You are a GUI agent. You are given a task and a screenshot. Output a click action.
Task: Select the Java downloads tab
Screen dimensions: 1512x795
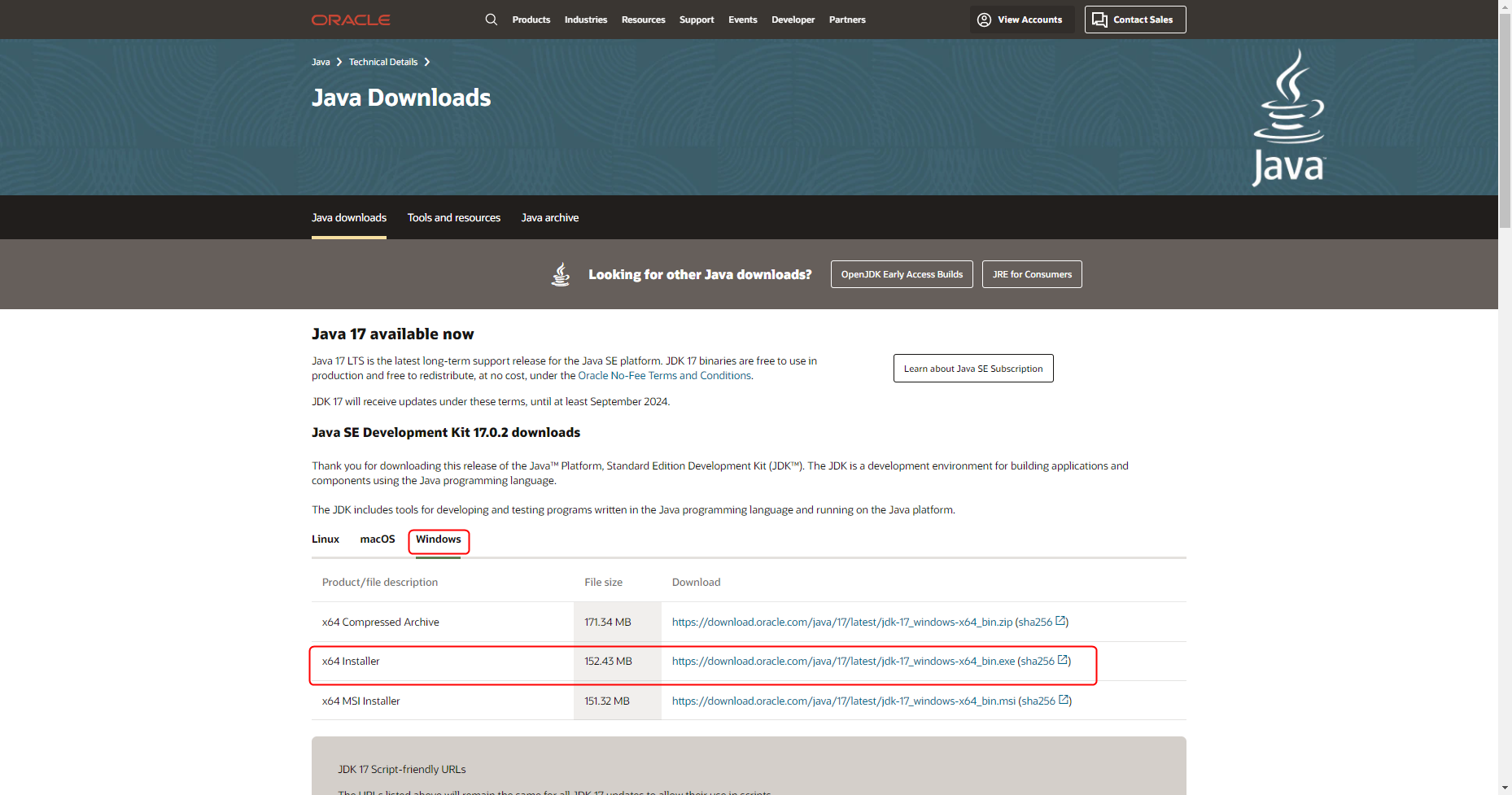pos(349,217)
